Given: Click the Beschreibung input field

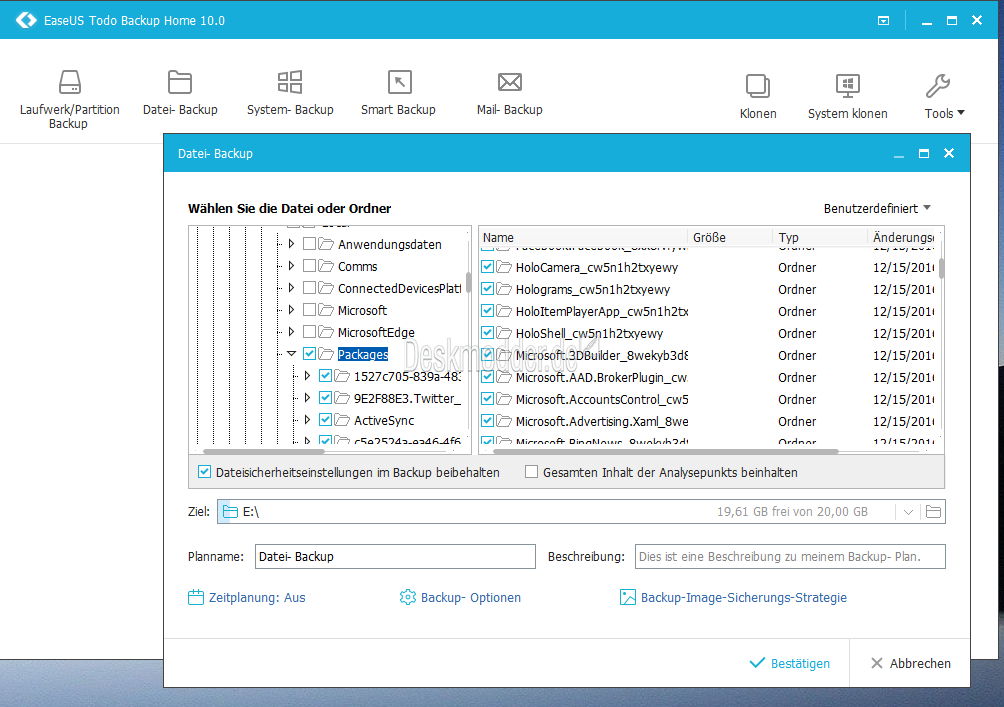Looking at the screenshot, I should tap(790, 557).
